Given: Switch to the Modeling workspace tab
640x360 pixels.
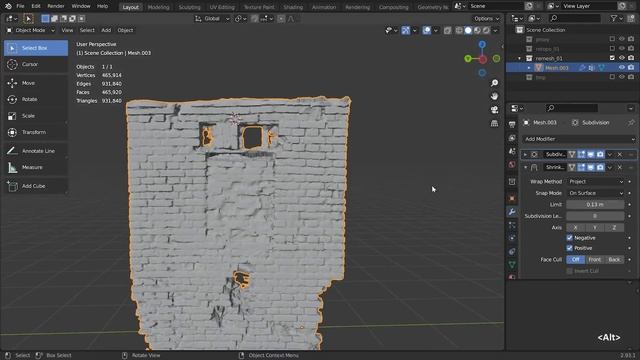Looking at the screenshot, I should click(x=158, y=7).
